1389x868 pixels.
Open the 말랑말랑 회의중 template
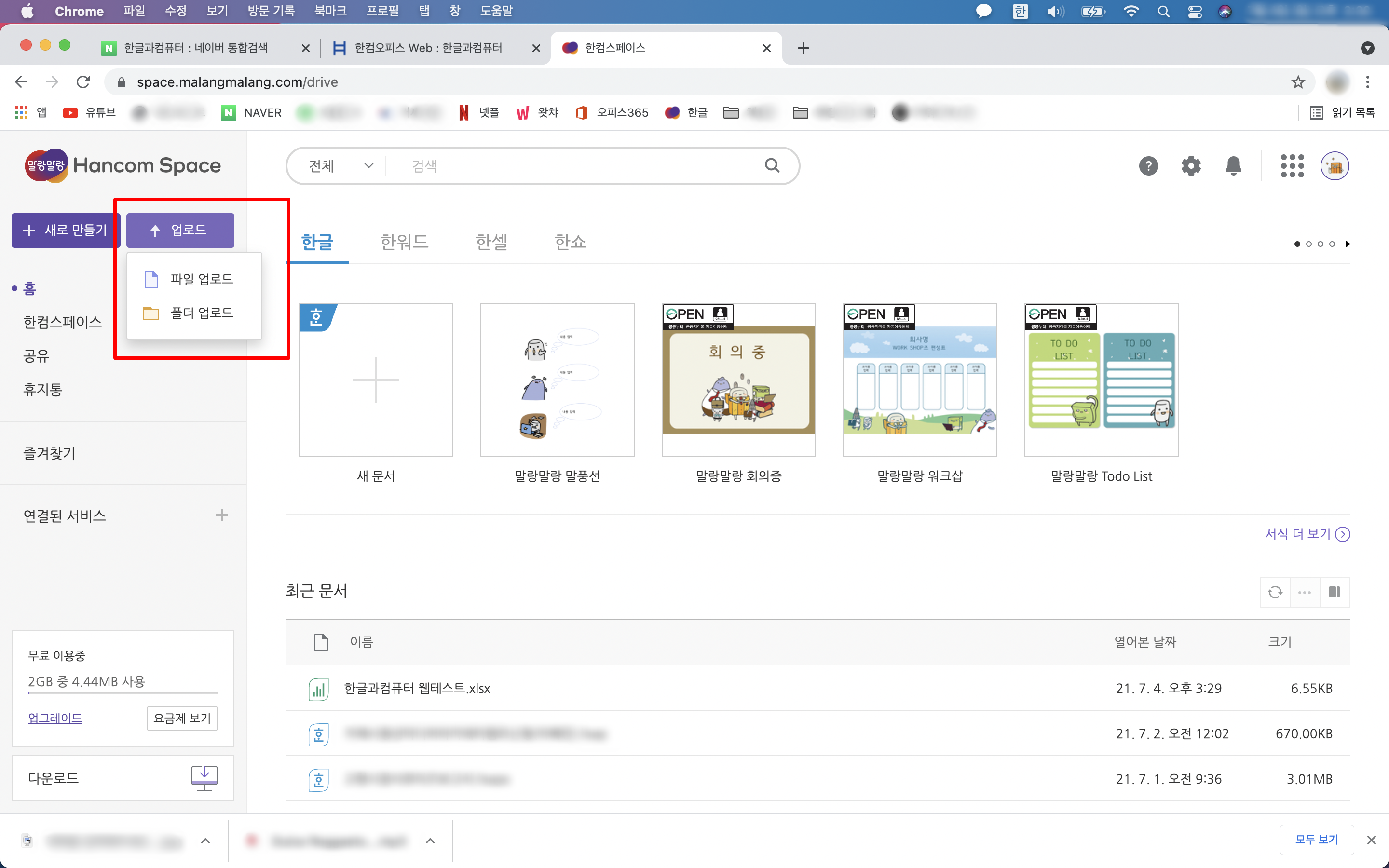[x=739, y=380]
